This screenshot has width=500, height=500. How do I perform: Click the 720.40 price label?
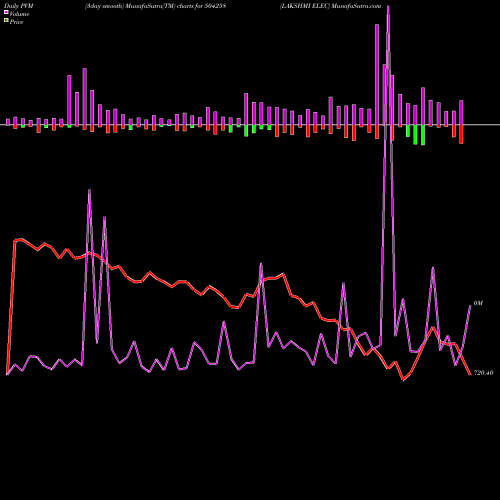(x=483, y=373)
